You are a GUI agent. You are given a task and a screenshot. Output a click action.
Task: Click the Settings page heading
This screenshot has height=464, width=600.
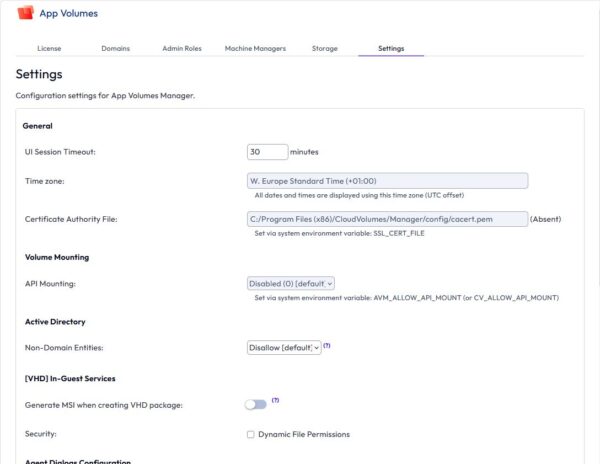(39, 74)
